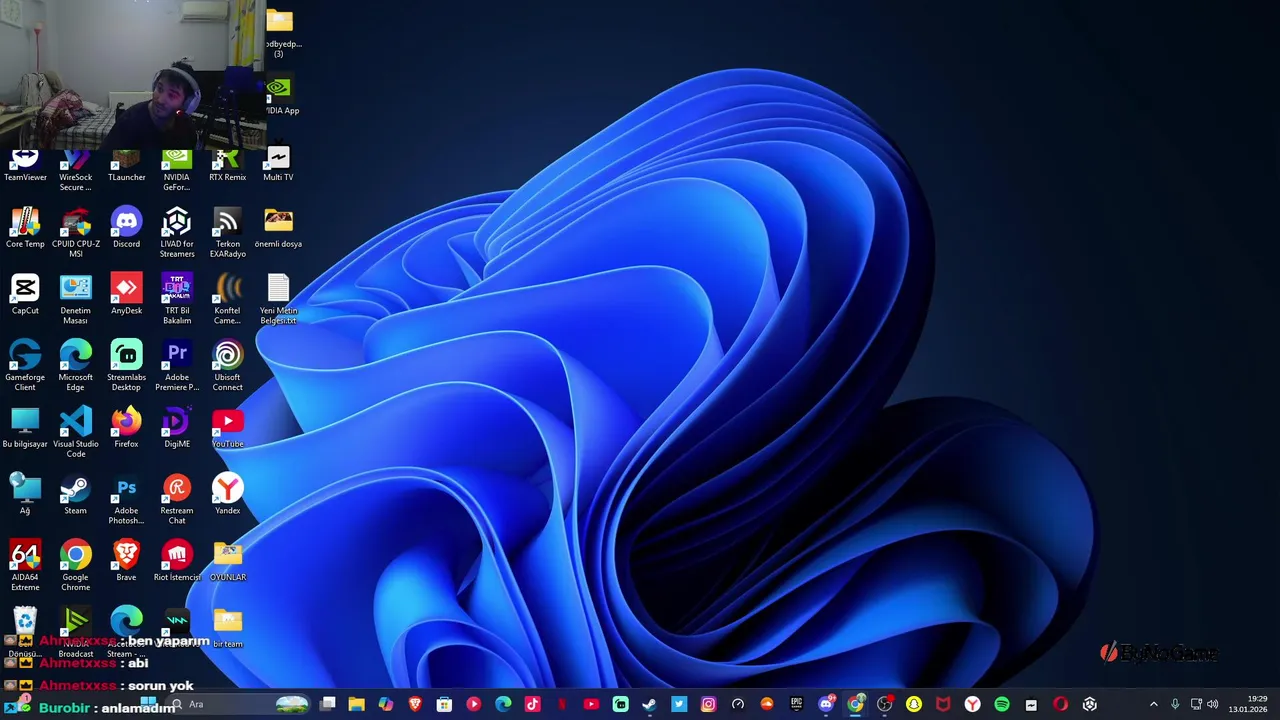Open Microsoft Edge desktop shortcut
Screen dimensions: 1280x720
click(x=76, y=366)
